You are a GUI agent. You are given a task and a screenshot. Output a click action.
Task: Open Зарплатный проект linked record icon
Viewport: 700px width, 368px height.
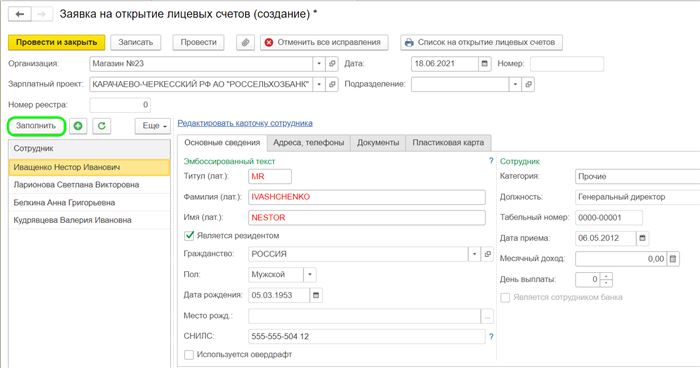[x=332, y=84]
